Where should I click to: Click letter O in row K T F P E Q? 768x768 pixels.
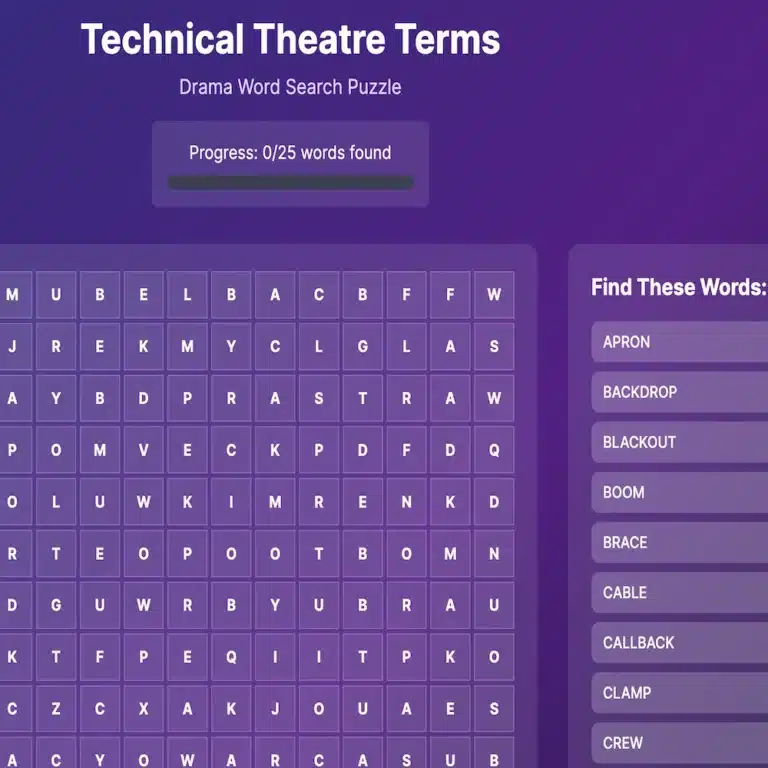494,657
